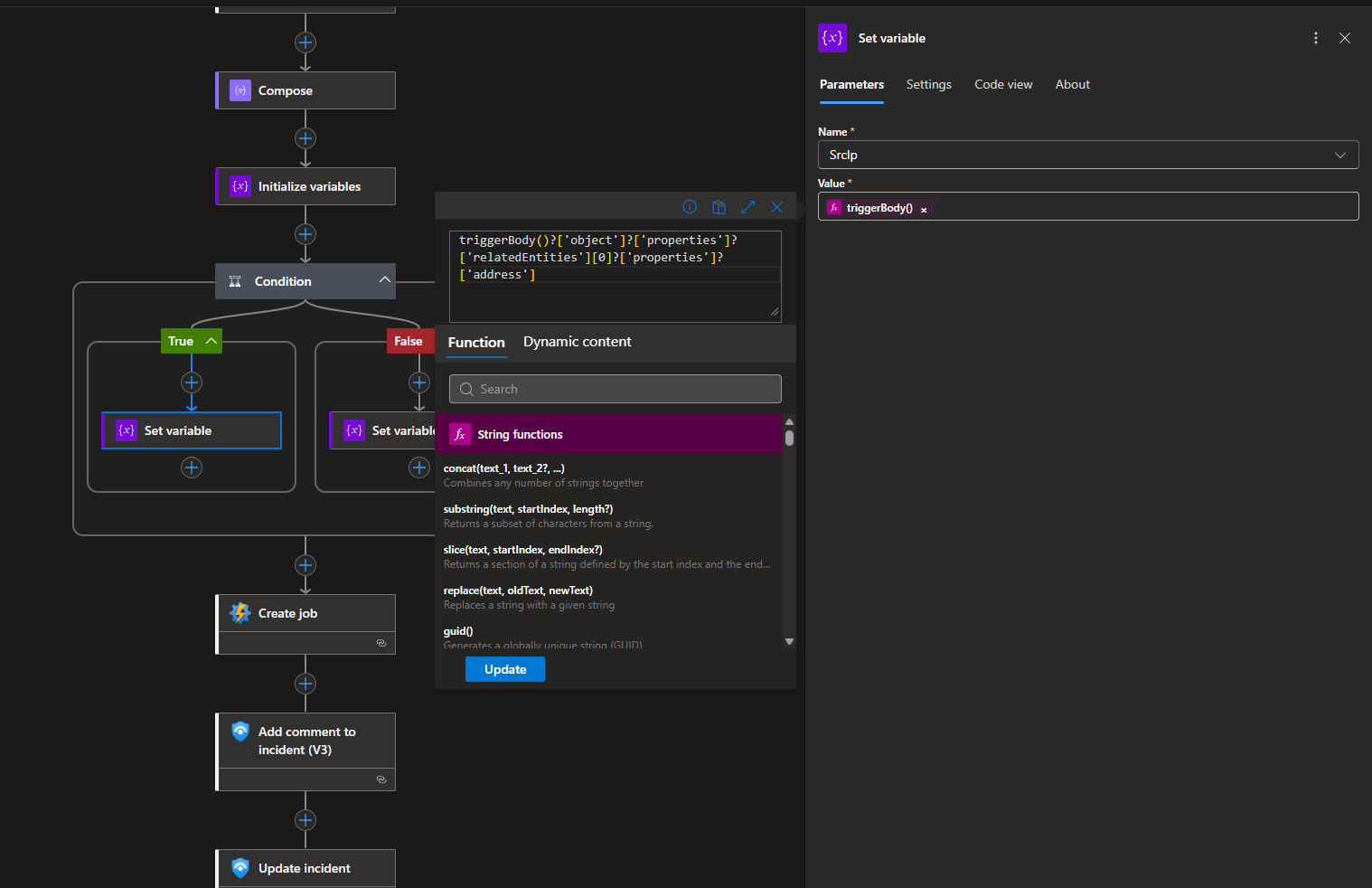Click the add step plus above Compose
1372x888 pixels.
click(305, 43)
